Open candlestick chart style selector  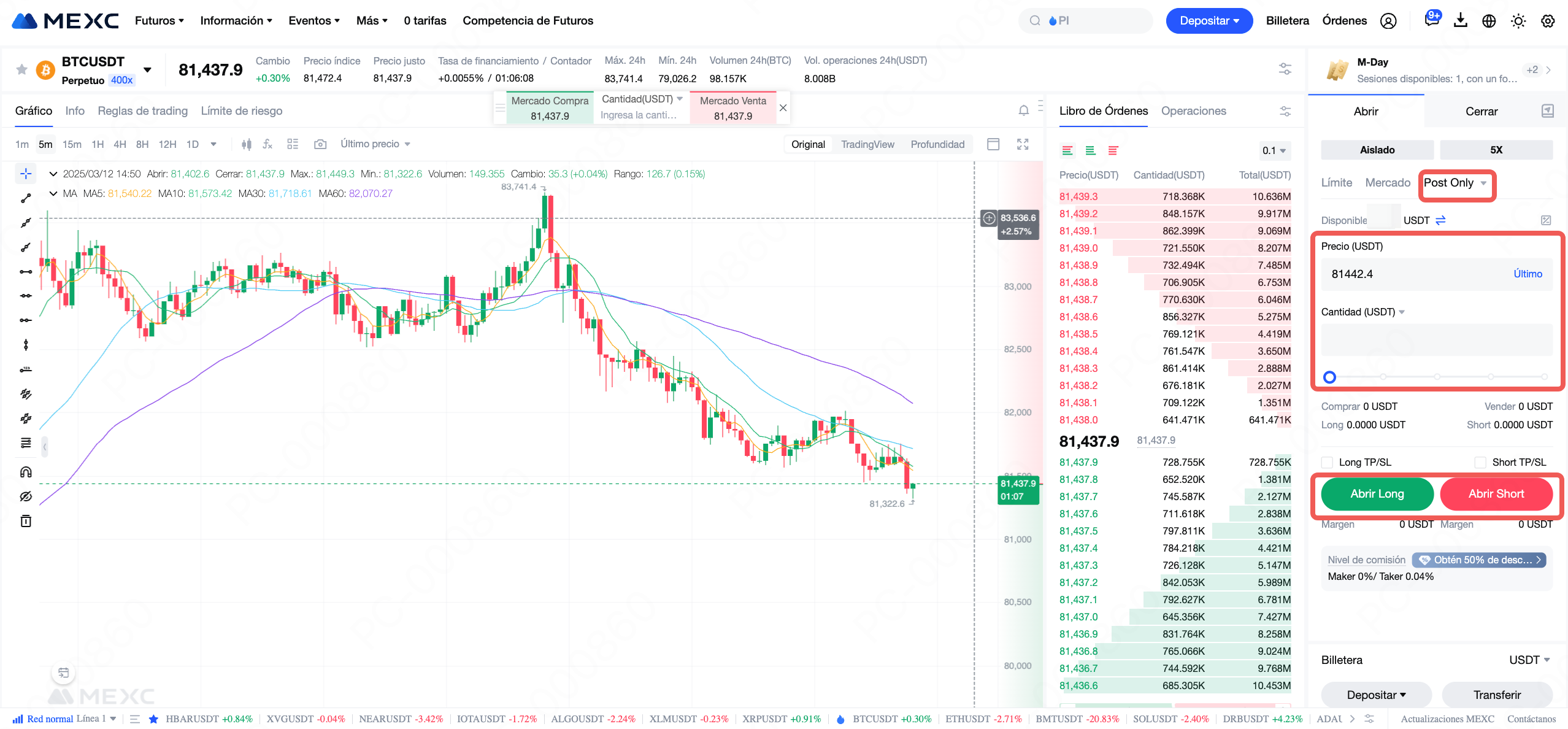tap(247, 144)
